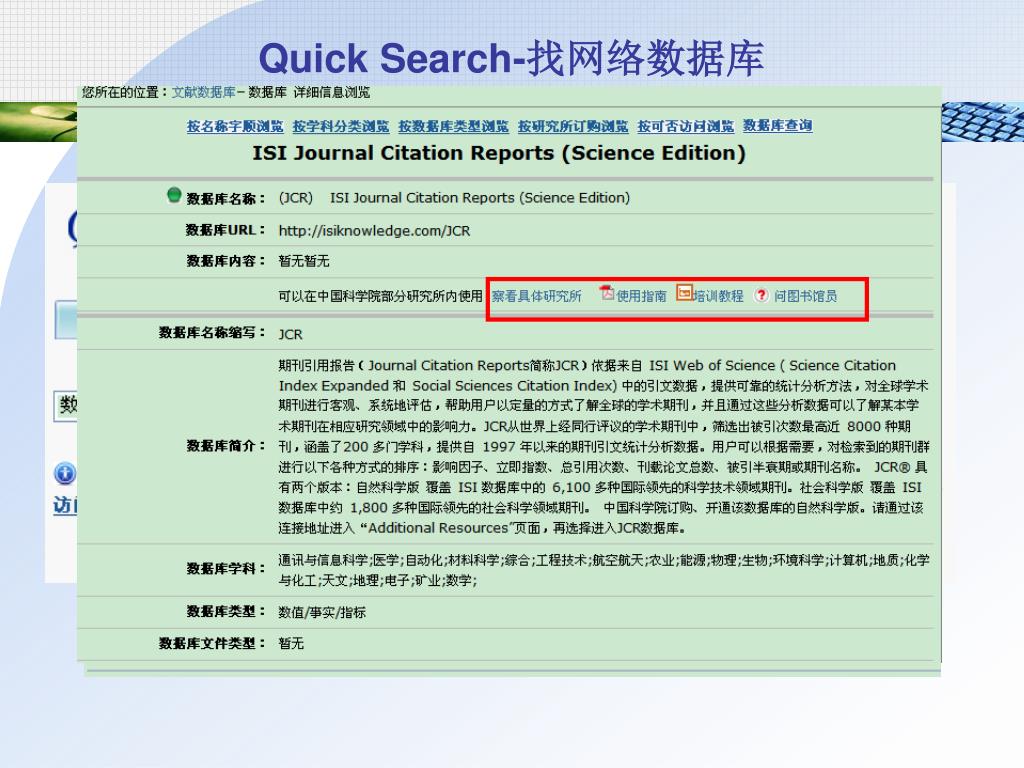Click the 数据库文件类型 label

point(212,643)
